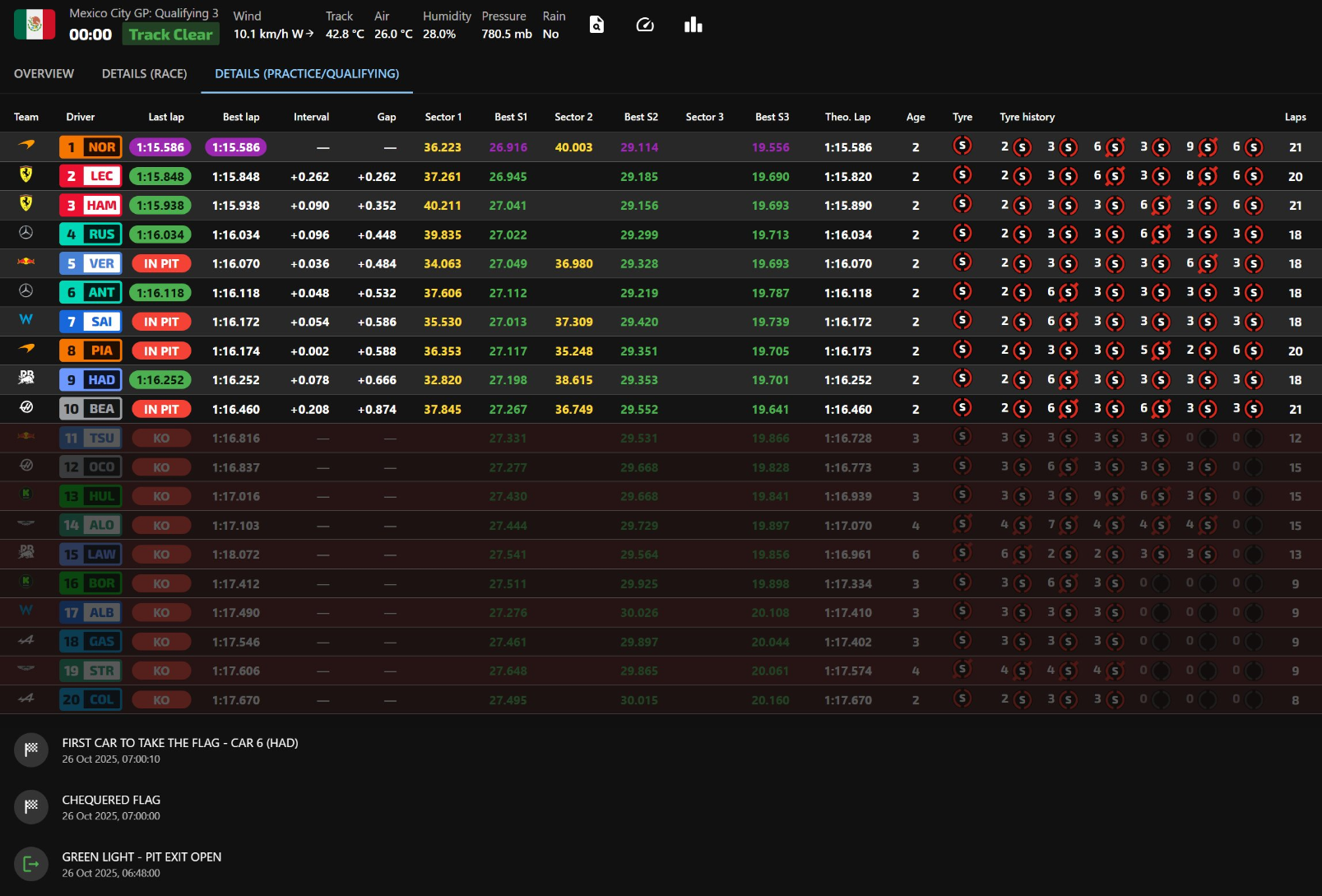Switch to the Details (Race) tab

tap(144, 74)
